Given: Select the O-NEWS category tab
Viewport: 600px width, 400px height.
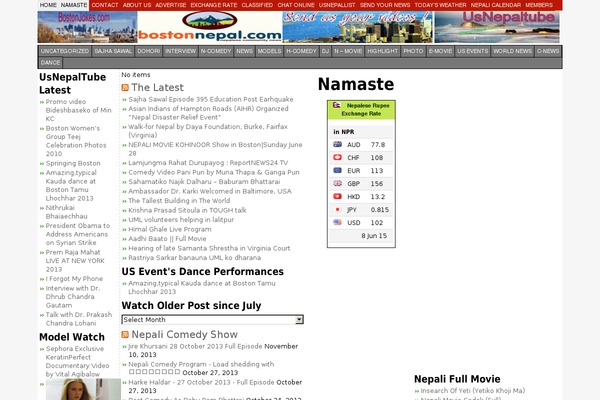Looking at the screenshot, I should point(548,51).
